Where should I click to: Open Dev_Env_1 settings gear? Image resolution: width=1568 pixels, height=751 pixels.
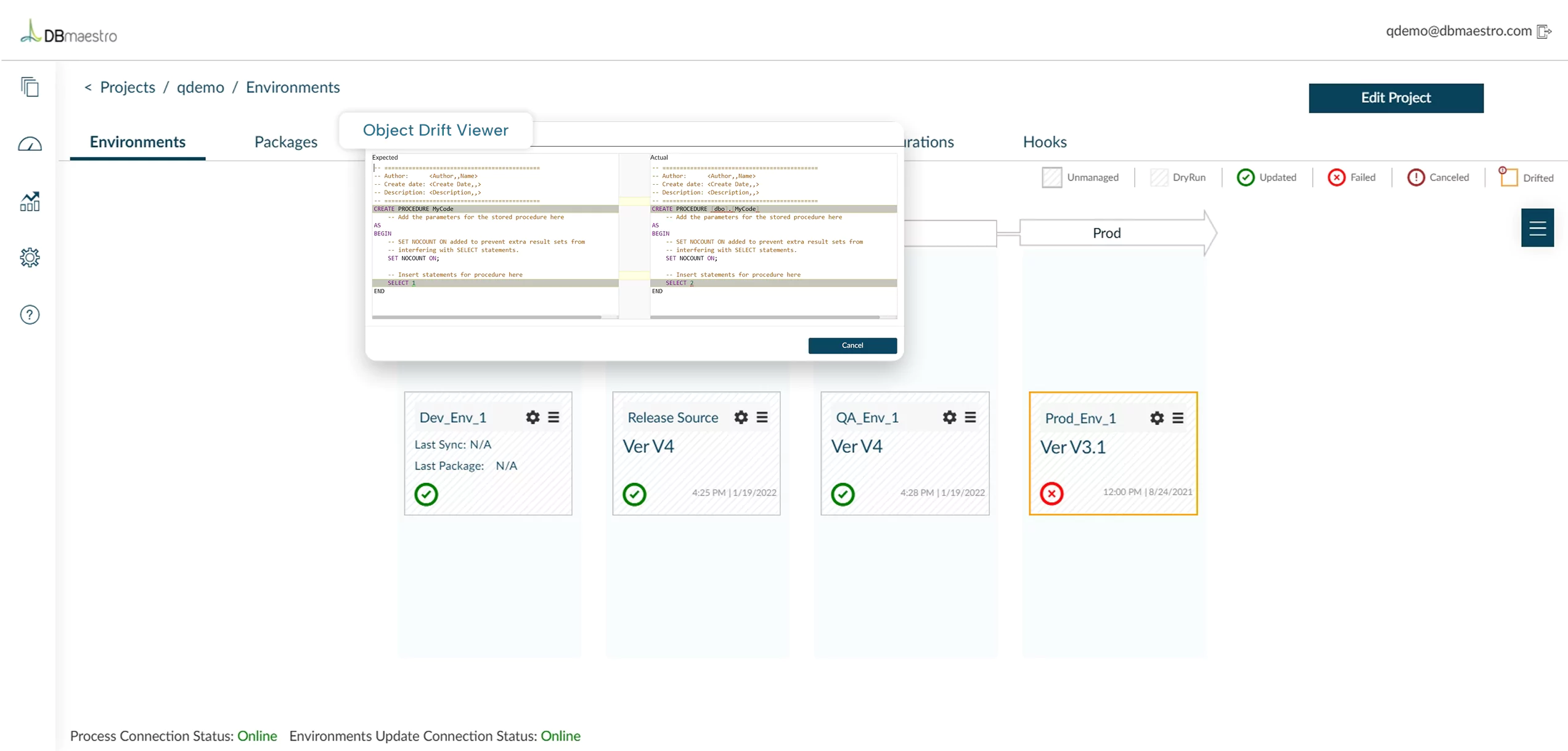coord(533,417)
